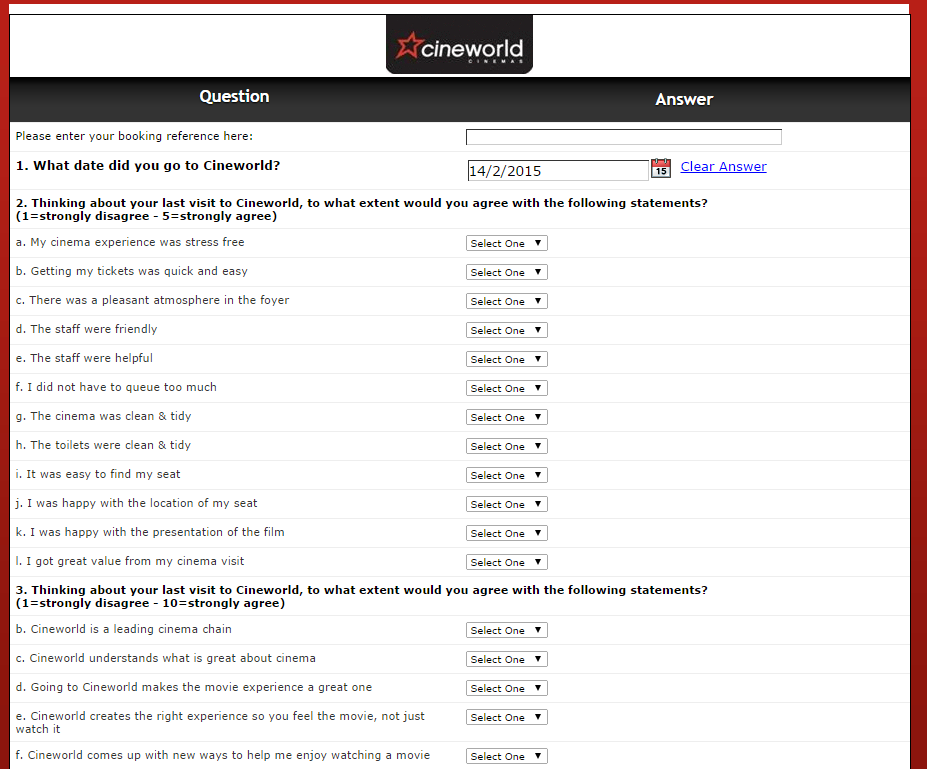Click question 3 heading with 10=strongly agree scale
This screenshot has height=769, width=927.
(x=361, y=596)
